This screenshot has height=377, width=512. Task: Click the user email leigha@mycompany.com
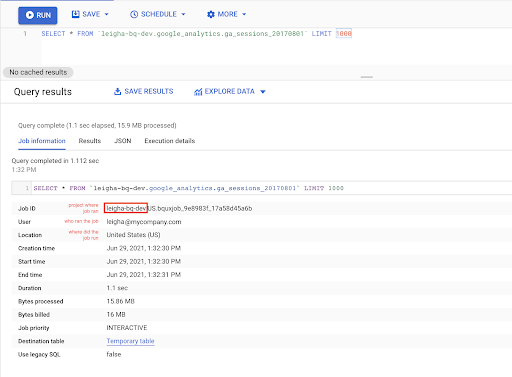144,222
